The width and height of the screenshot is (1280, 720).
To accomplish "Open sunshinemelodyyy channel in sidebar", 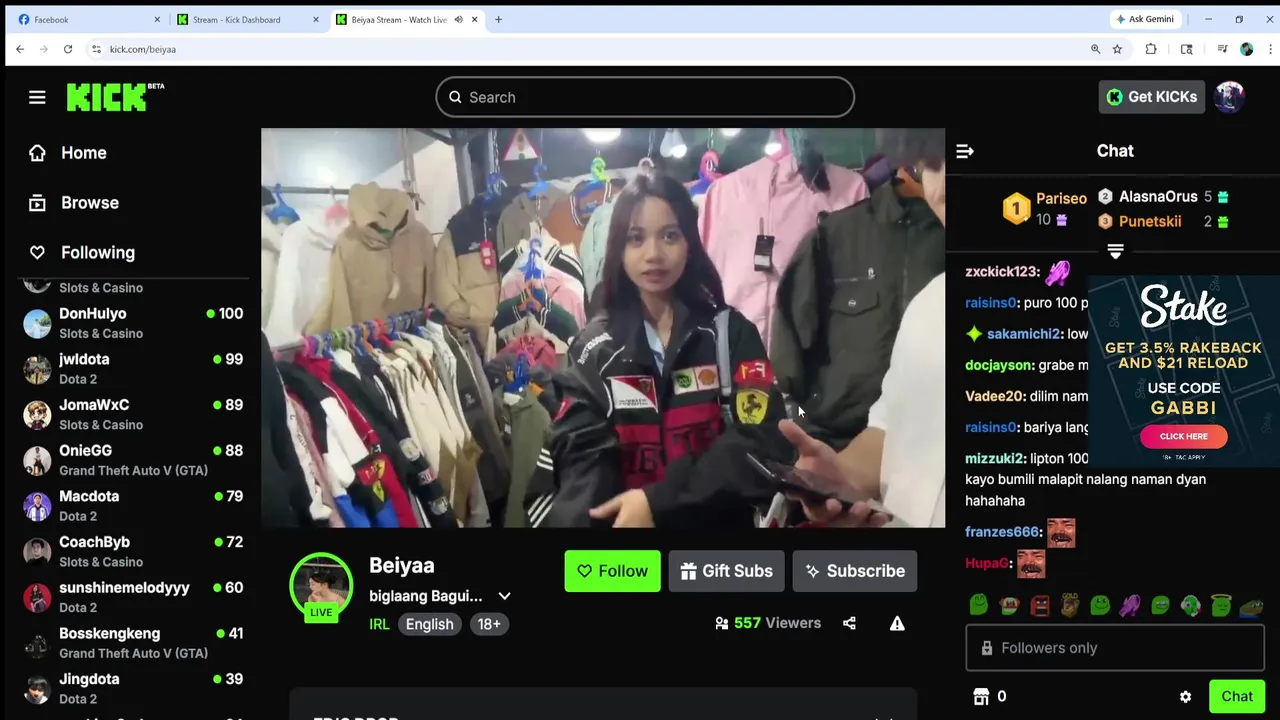I will tap(133, 597).
